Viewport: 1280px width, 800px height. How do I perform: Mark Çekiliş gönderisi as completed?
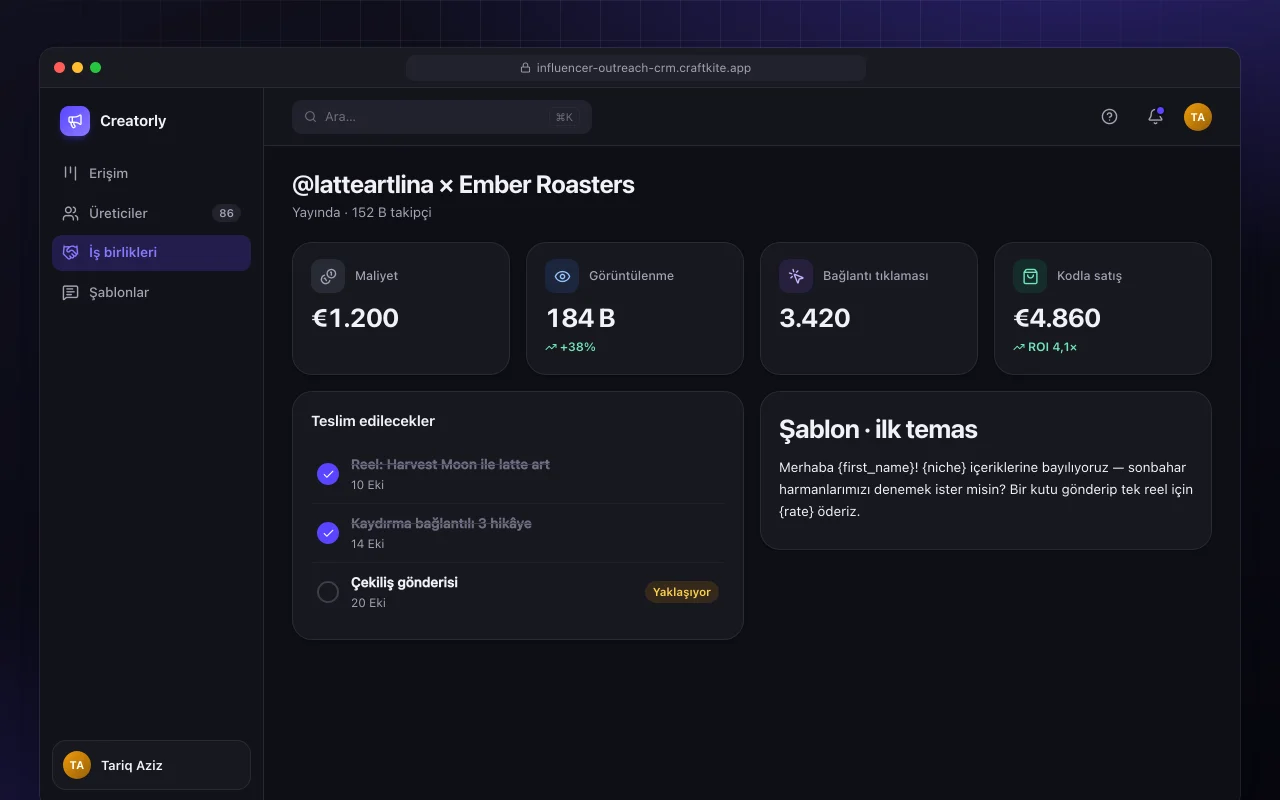tap(328, 592)
